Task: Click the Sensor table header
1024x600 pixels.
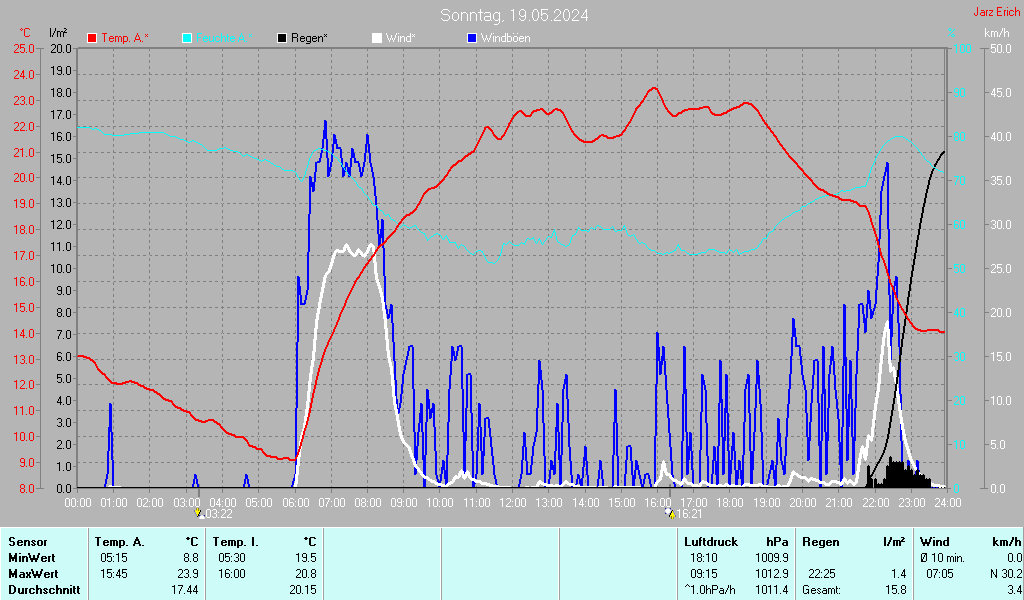Action: click(x=27, y=541)
